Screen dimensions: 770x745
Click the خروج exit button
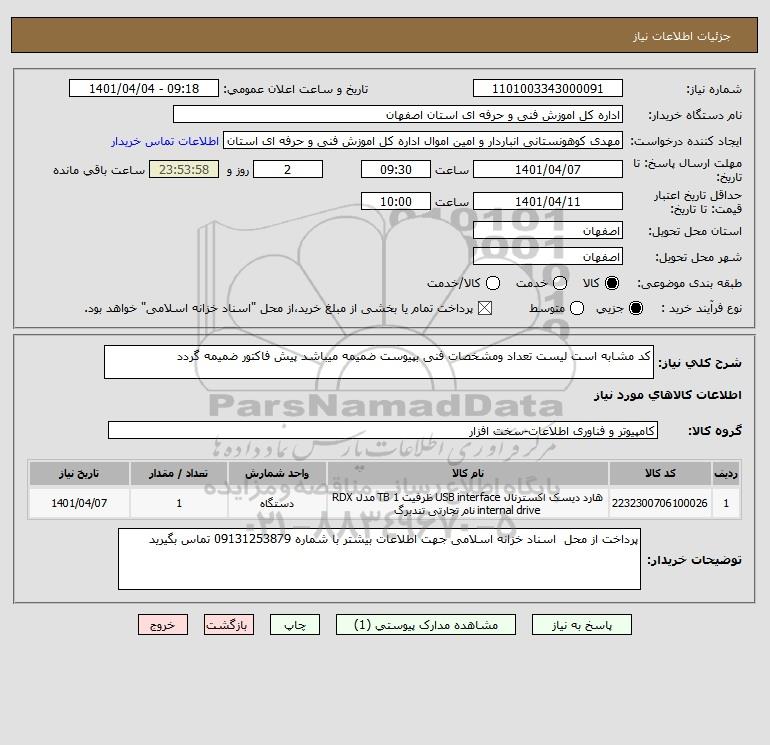click(163, 625)
